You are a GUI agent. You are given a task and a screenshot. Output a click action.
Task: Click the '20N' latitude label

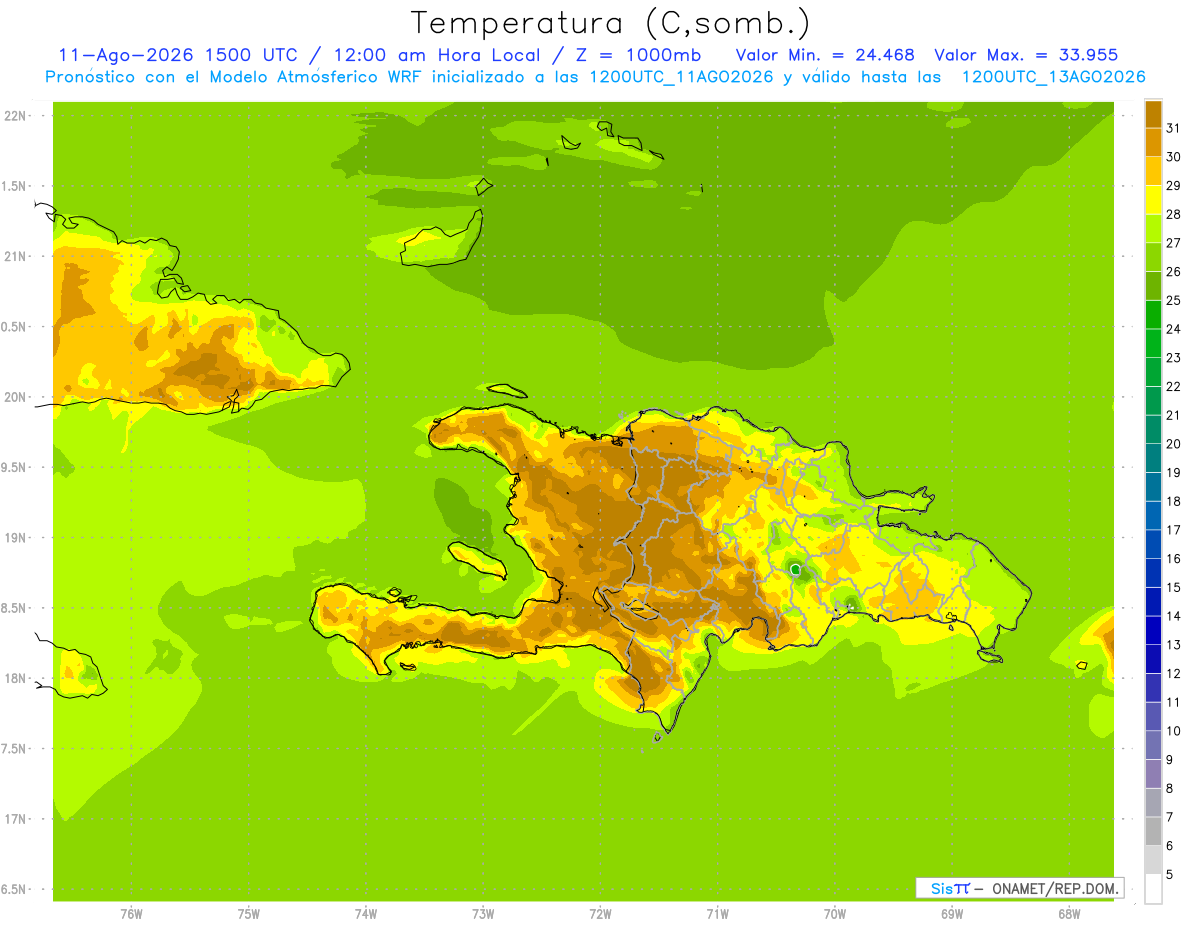point(15,397)
